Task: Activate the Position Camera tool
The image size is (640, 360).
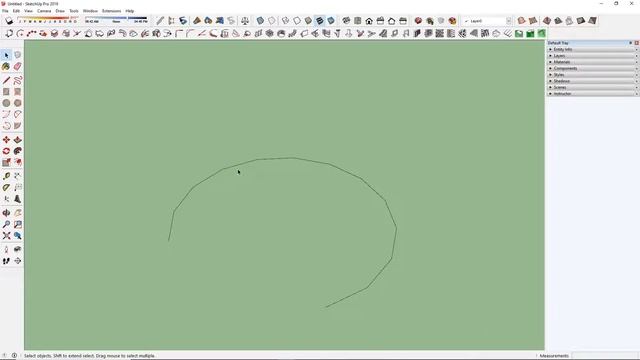Action: pos(6,249)
